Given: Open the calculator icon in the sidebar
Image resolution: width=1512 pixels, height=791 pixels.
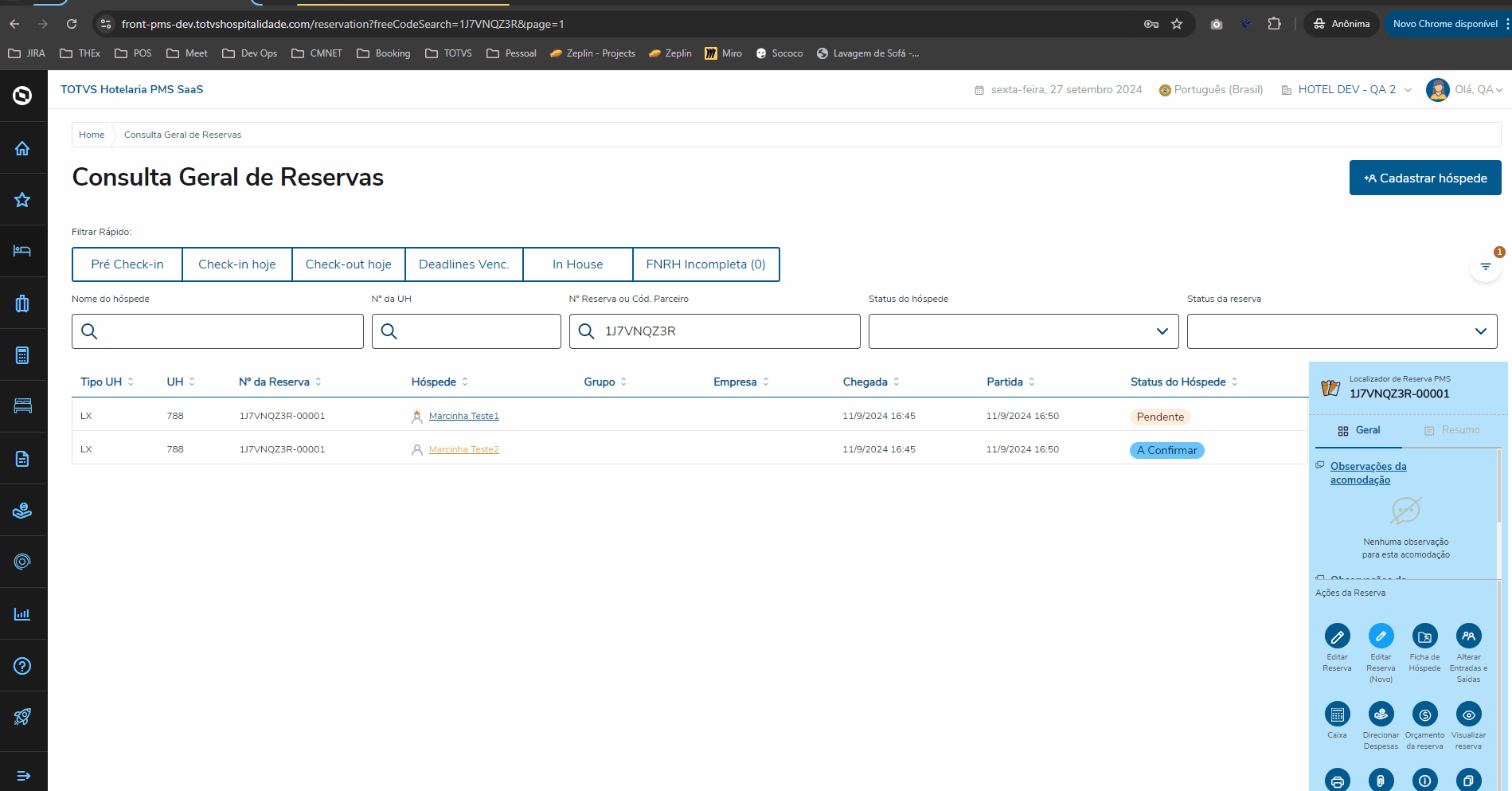Looking at the screenshot, I should tap(22, 355).
